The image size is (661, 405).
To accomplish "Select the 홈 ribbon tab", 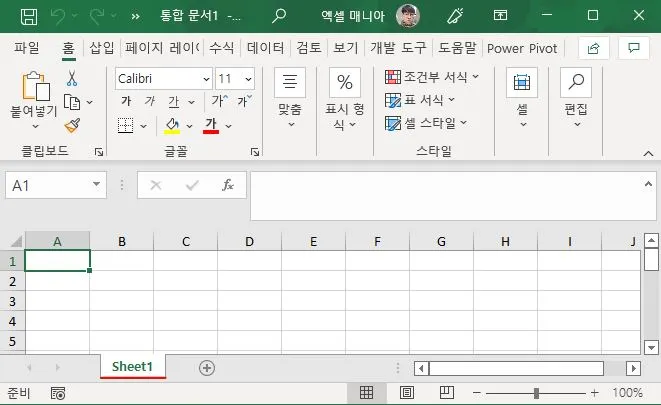I will coord(69,48).
